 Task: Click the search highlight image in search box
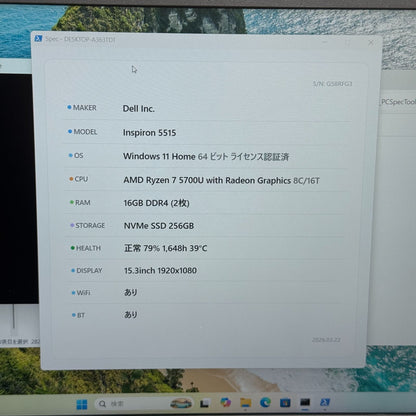181,403
